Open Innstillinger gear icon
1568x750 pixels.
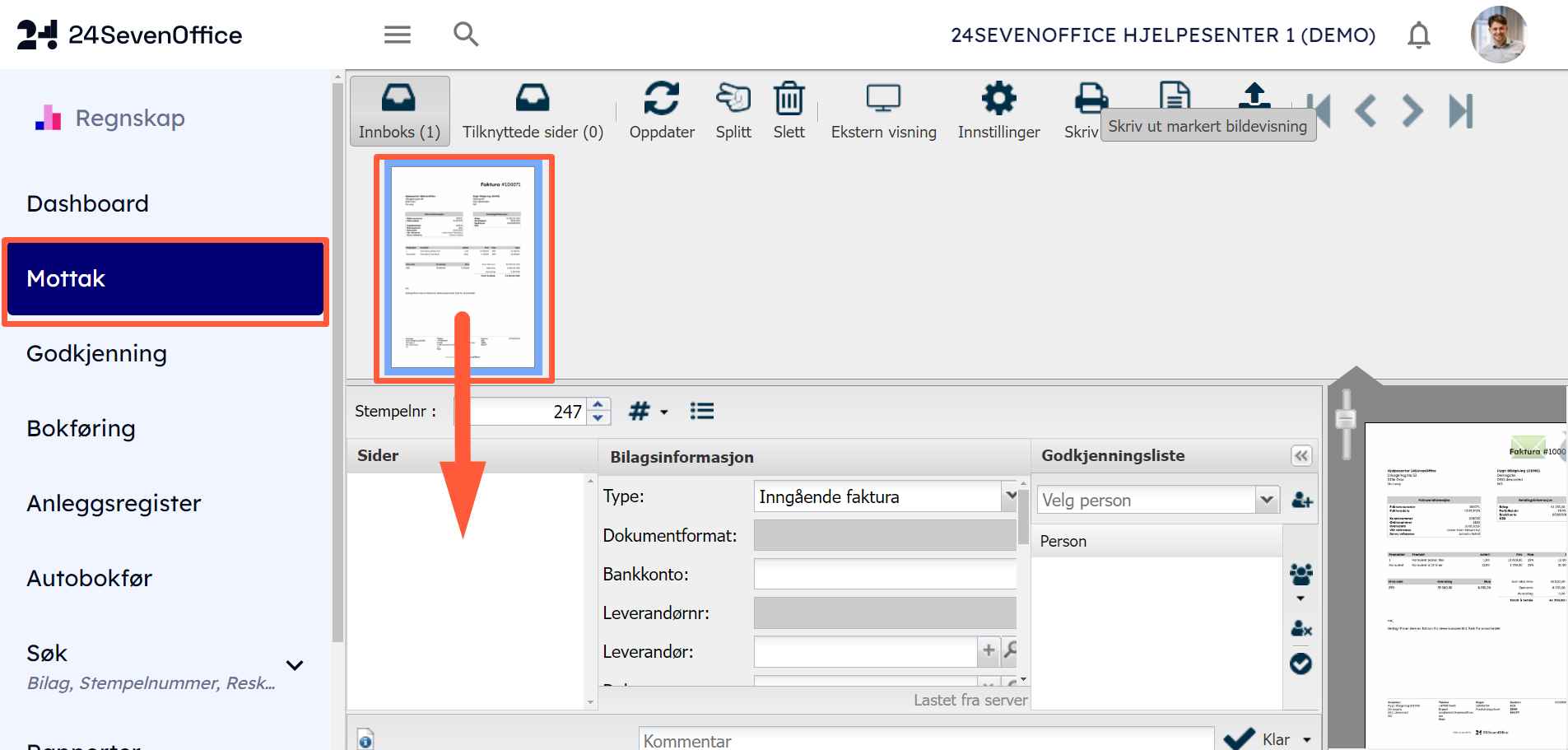pyautogui.click(x=998, y=99)
